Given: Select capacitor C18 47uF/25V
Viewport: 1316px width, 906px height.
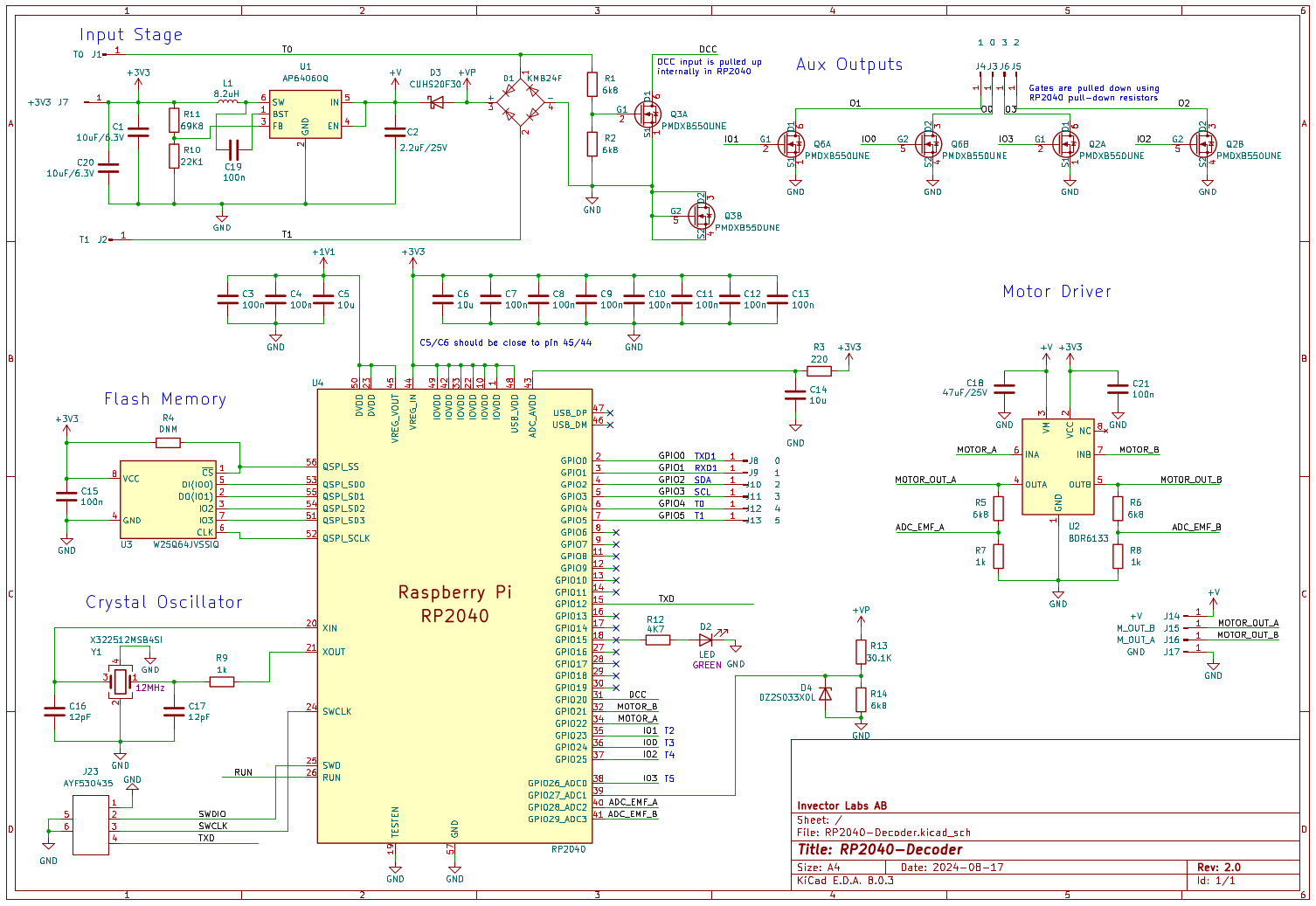Looking at the screenshot, I should tap(1005, 389).
